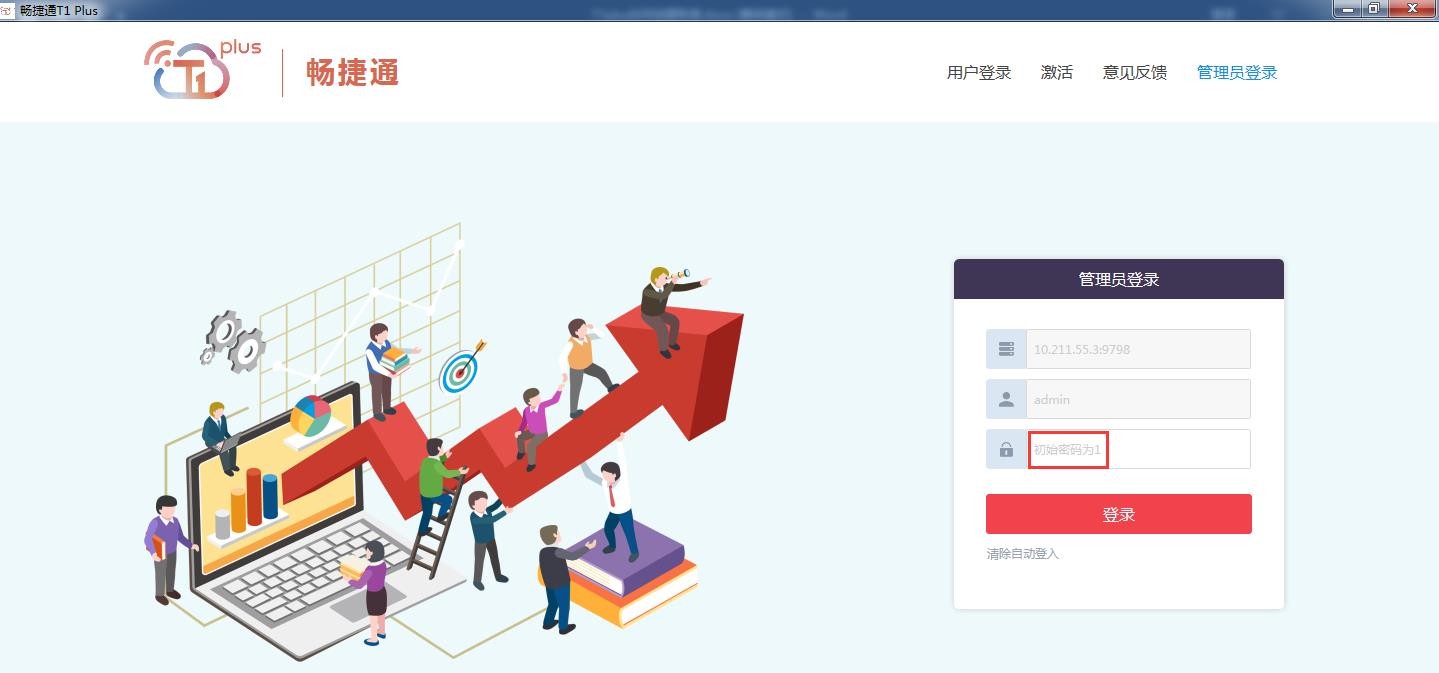Click the pie chart on the laptop illustration

tap(311, 416)
